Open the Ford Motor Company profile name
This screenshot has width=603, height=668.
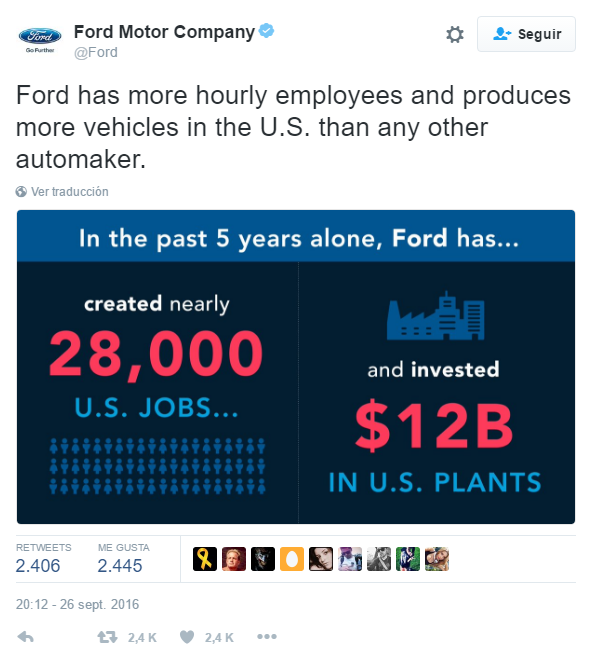[x=164, y=32]
